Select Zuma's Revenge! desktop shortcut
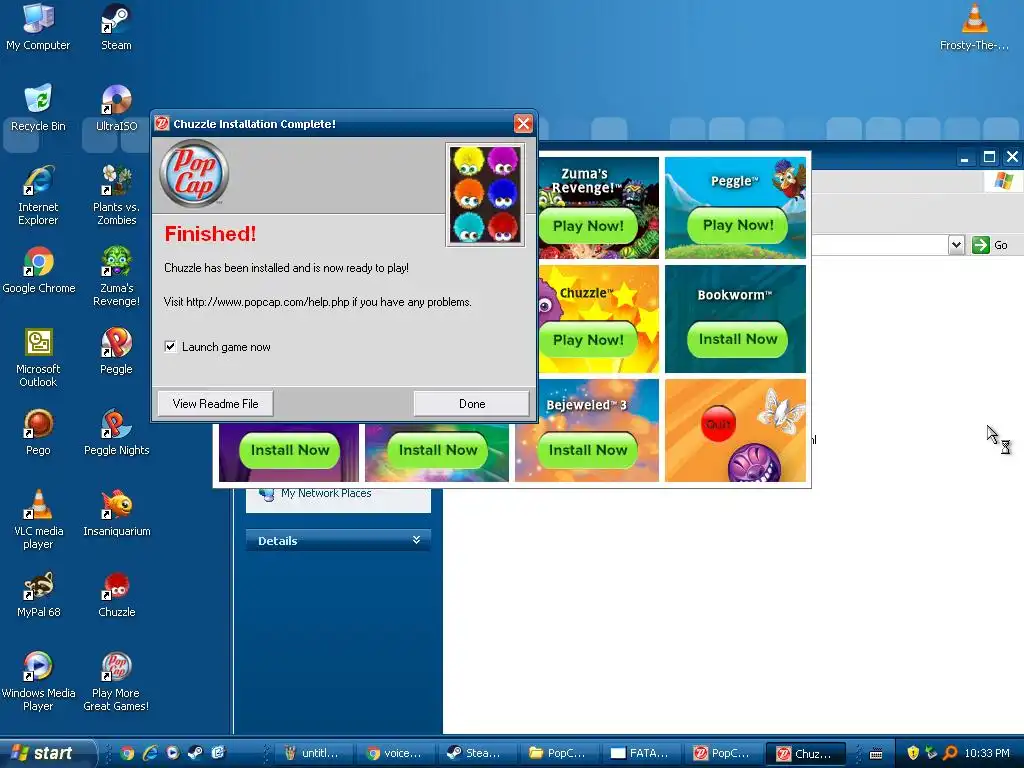This screenshot has height=768, width=1024. click(116, 276)
